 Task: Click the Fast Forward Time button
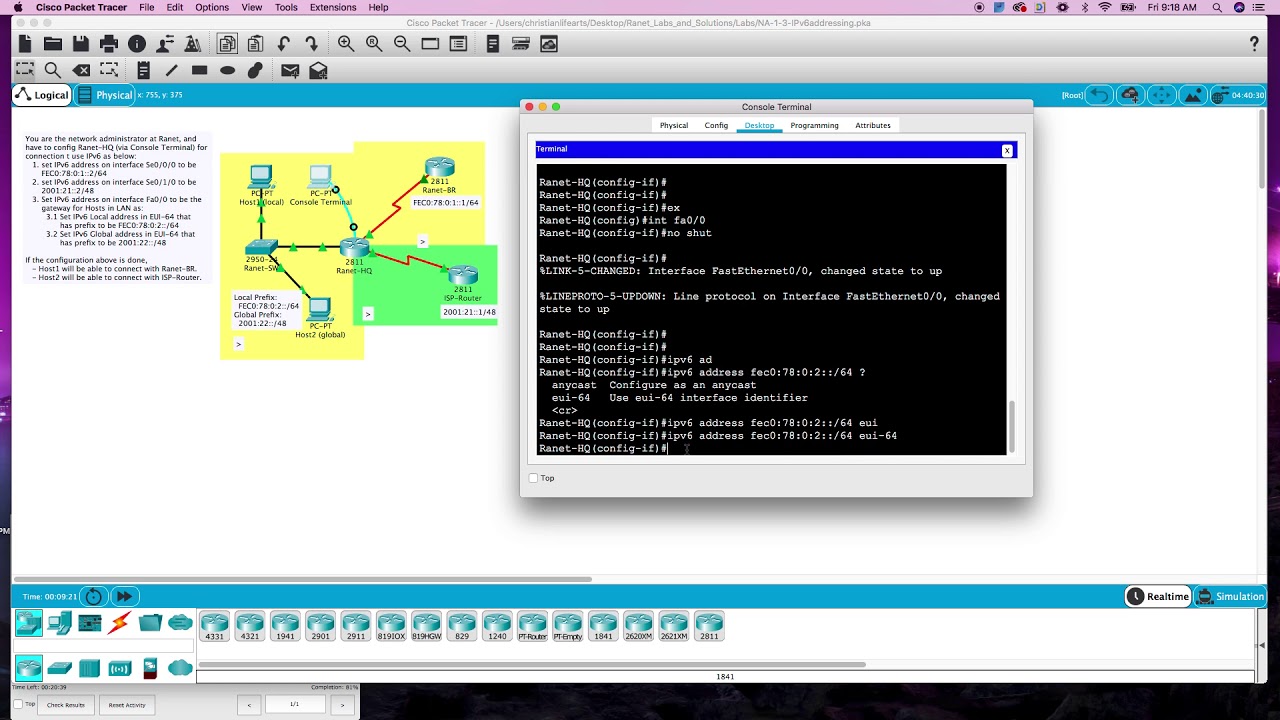(x=124, y=596)
